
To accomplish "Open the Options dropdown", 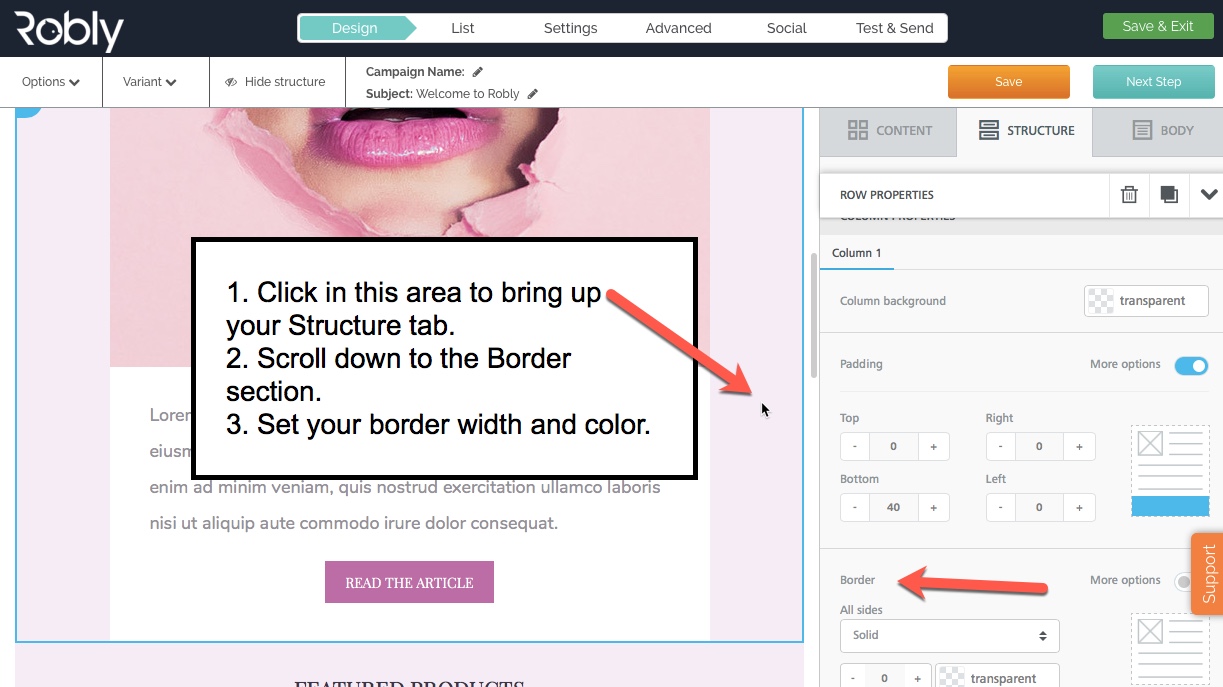I will pyautogui.click(x=48, y=81).
